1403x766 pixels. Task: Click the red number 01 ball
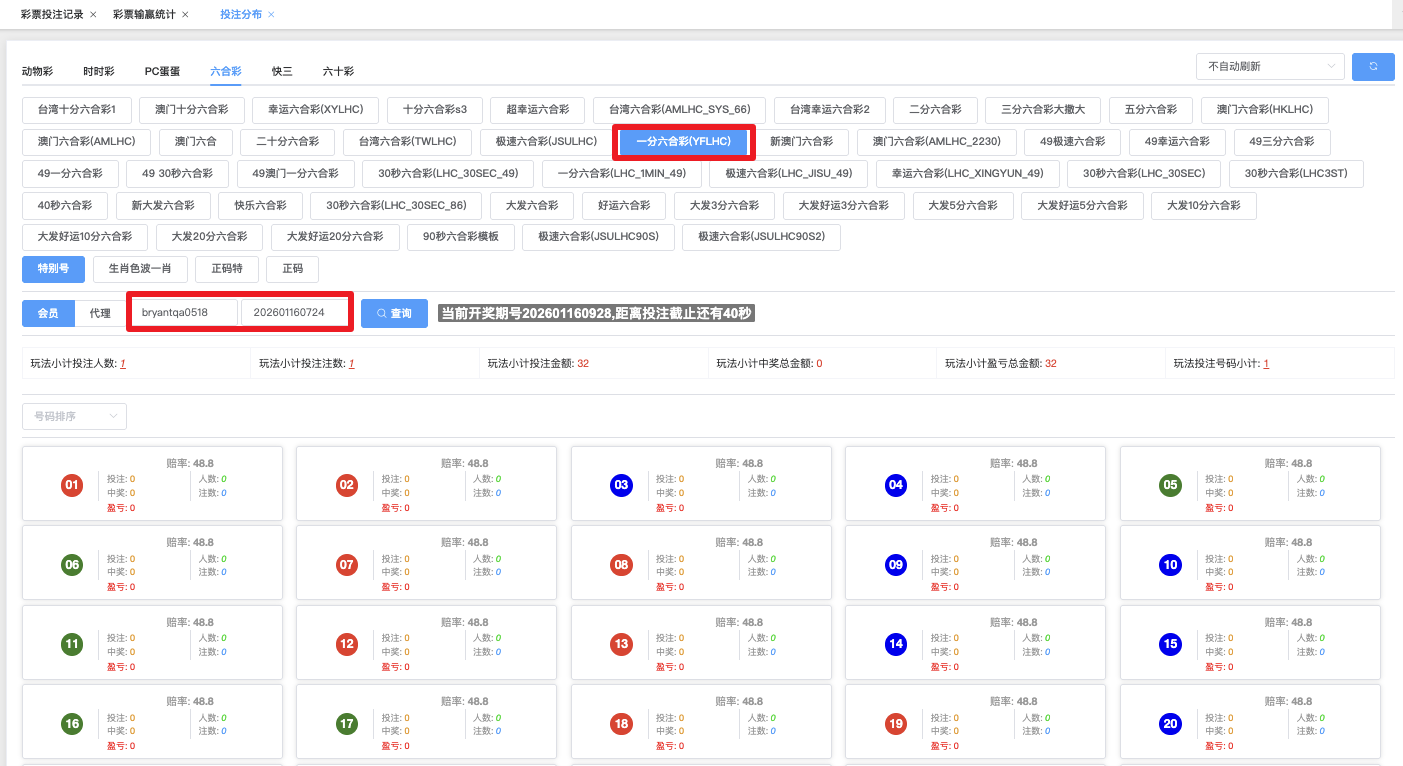(72, 486)
